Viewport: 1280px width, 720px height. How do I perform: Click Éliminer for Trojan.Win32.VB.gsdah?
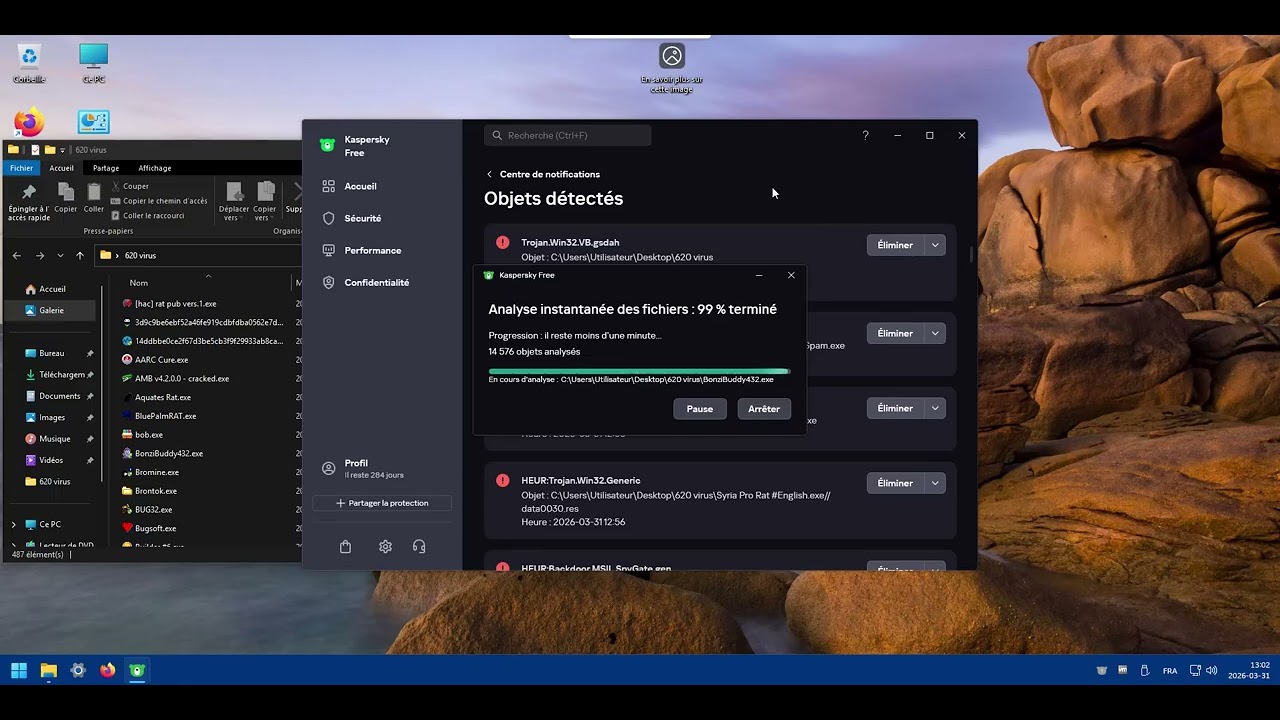[895, 245]
